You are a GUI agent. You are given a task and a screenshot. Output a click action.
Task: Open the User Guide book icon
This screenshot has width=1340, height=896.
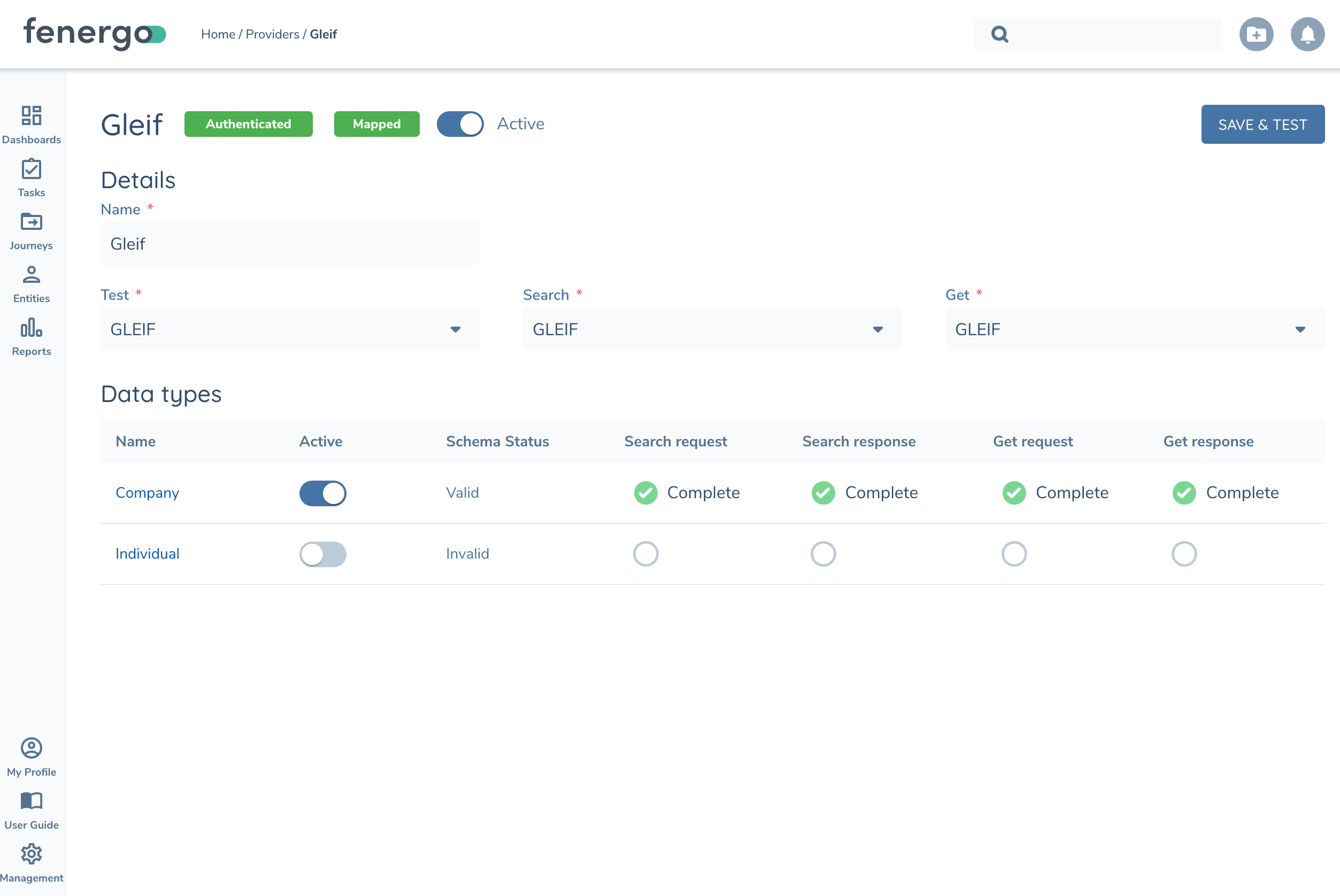[32, 801]
